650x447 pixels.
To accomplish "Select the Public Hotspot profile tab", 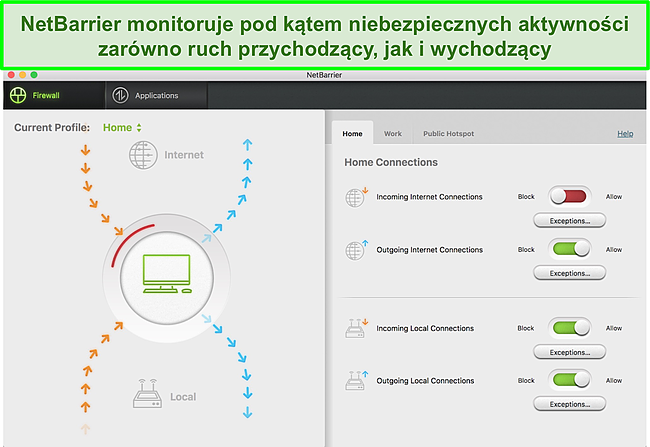I will point(448,134).
